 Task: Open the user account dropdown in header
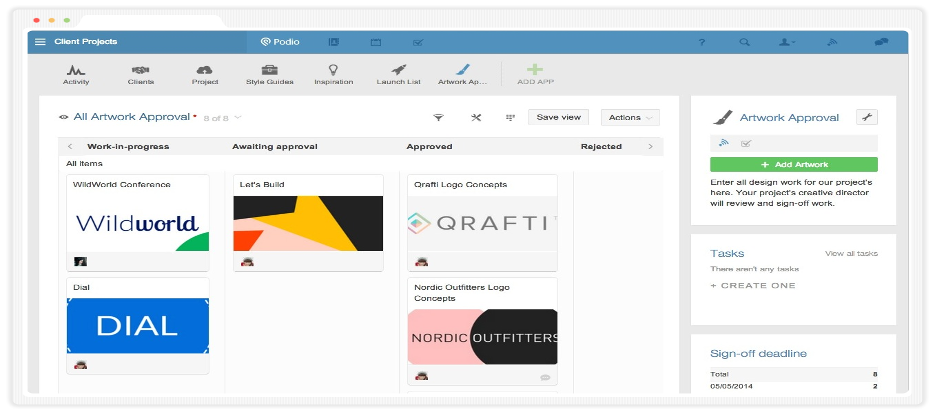point(787,42)
